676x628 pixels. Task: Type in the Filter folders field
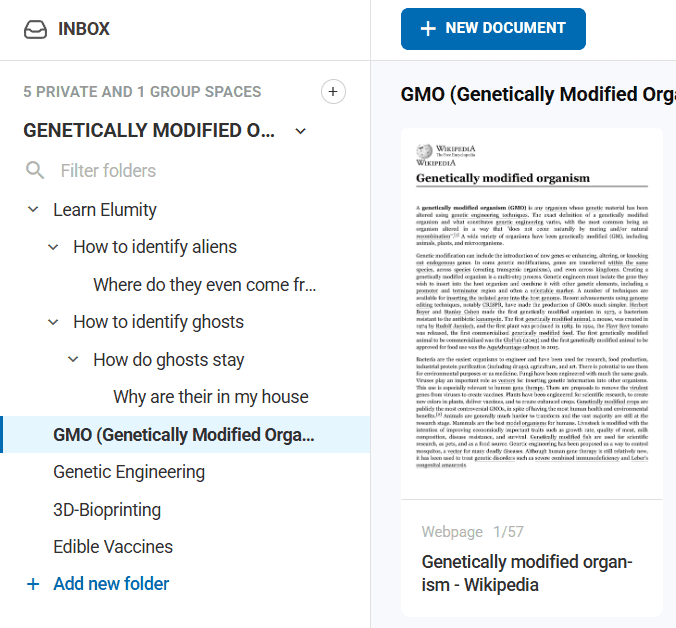coord(180,171)
